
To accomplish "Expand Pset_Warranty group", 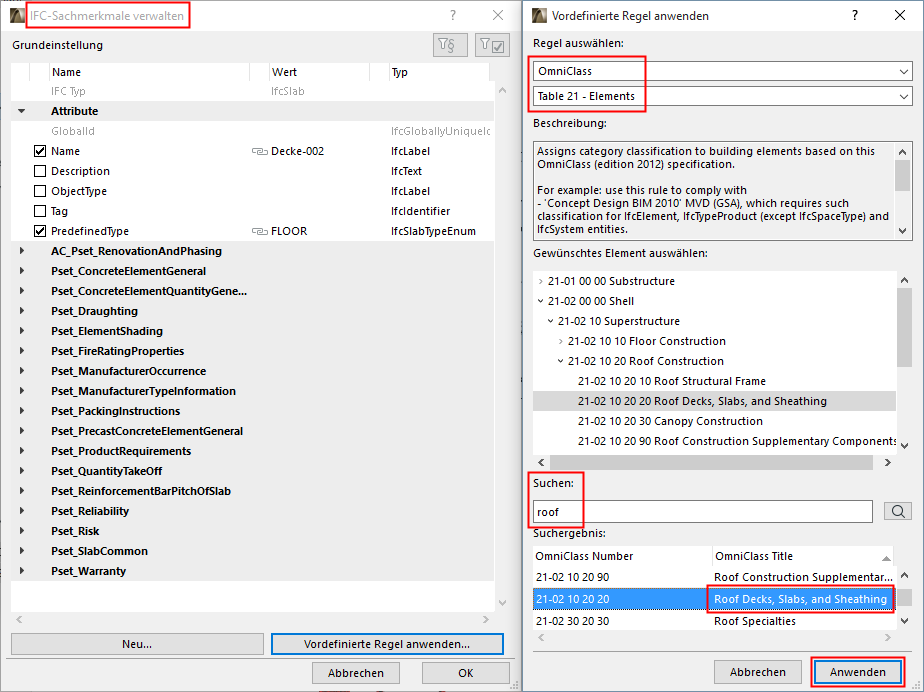I will 22,571.
